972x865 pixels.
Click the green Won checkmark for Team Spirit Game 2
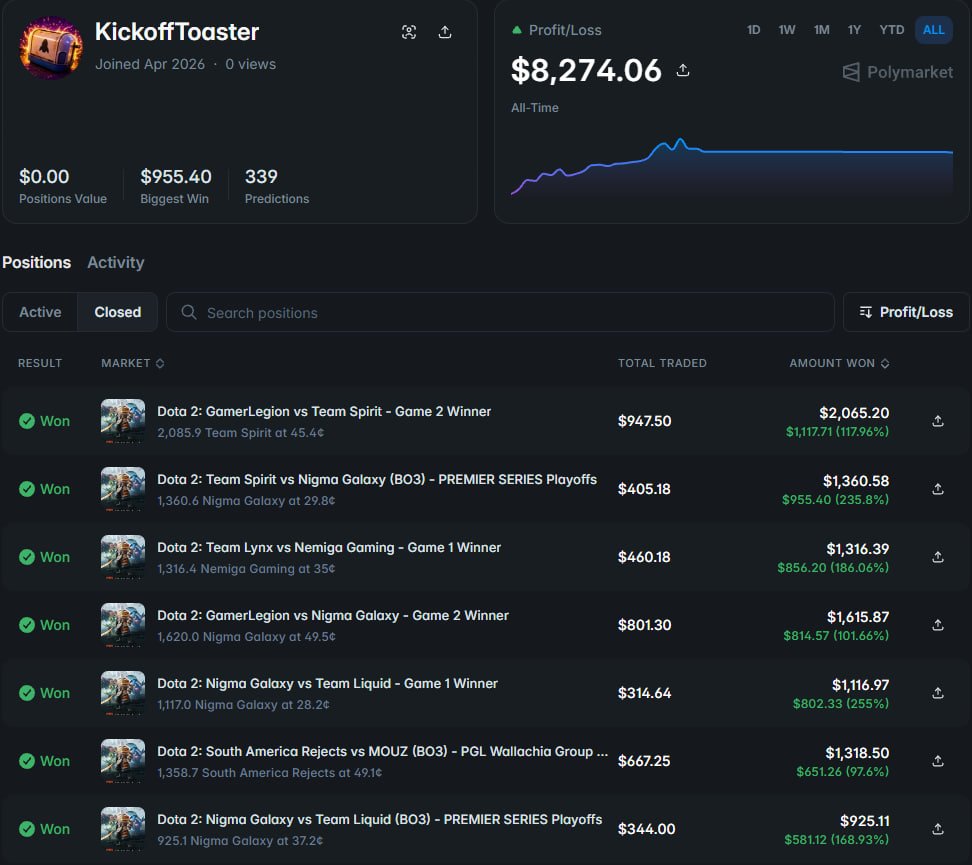pyautogui.click(x=27, y=421)
